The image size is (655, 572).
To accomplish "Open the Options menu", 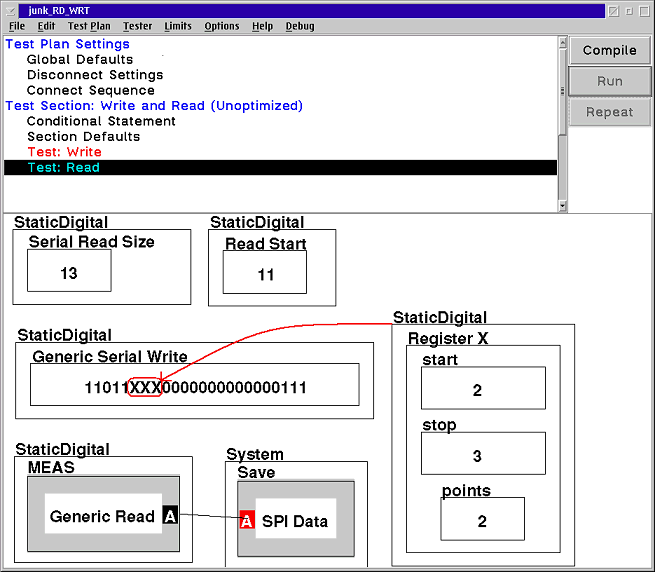I will tap(222, 26).
